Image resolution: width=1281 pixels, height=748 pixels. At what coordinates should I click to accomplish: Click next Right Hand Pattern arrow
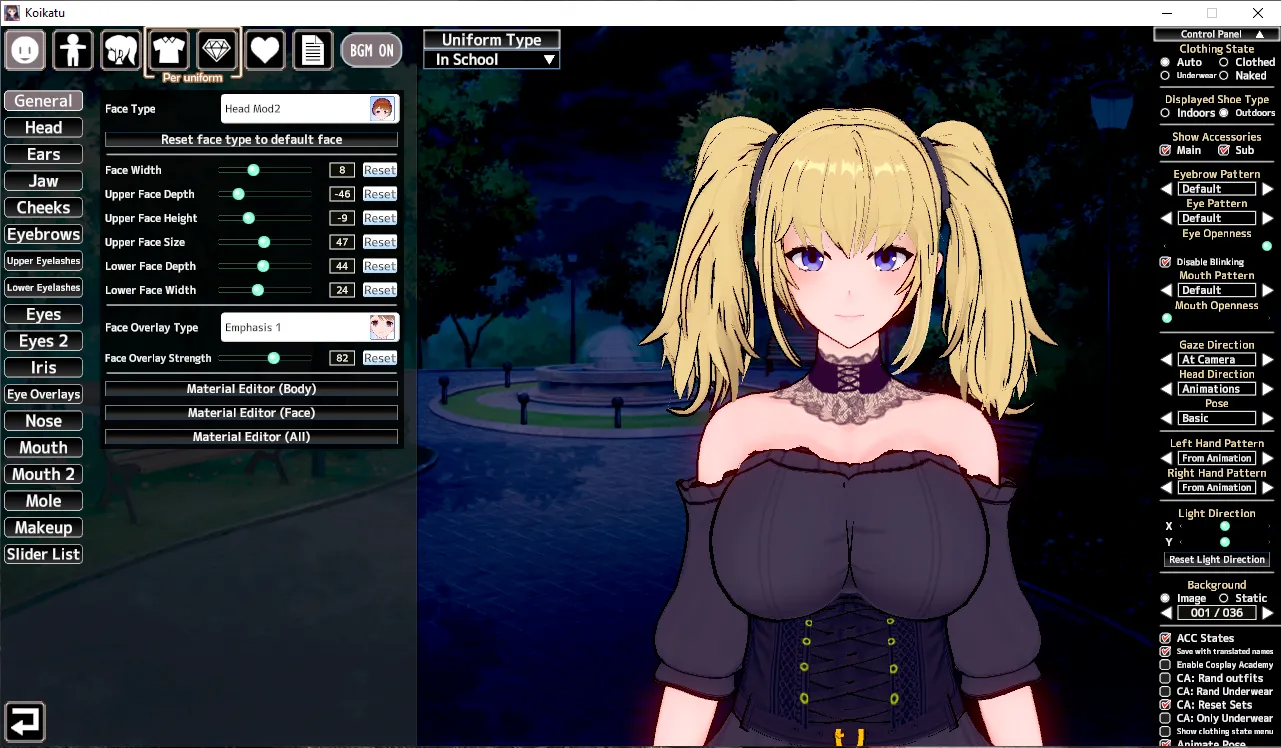[1267, 488]
